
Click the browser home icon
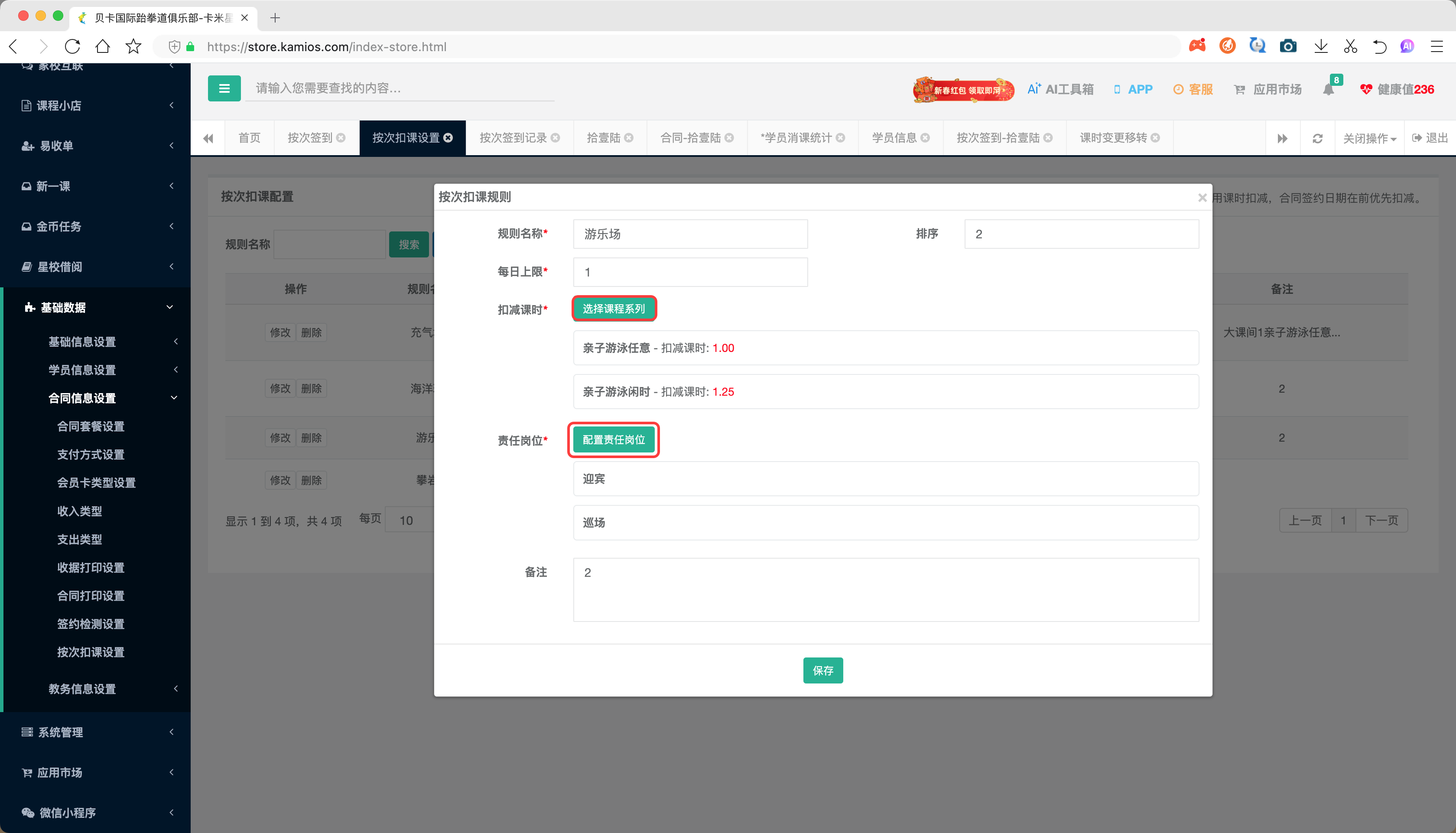coord(102,46)
